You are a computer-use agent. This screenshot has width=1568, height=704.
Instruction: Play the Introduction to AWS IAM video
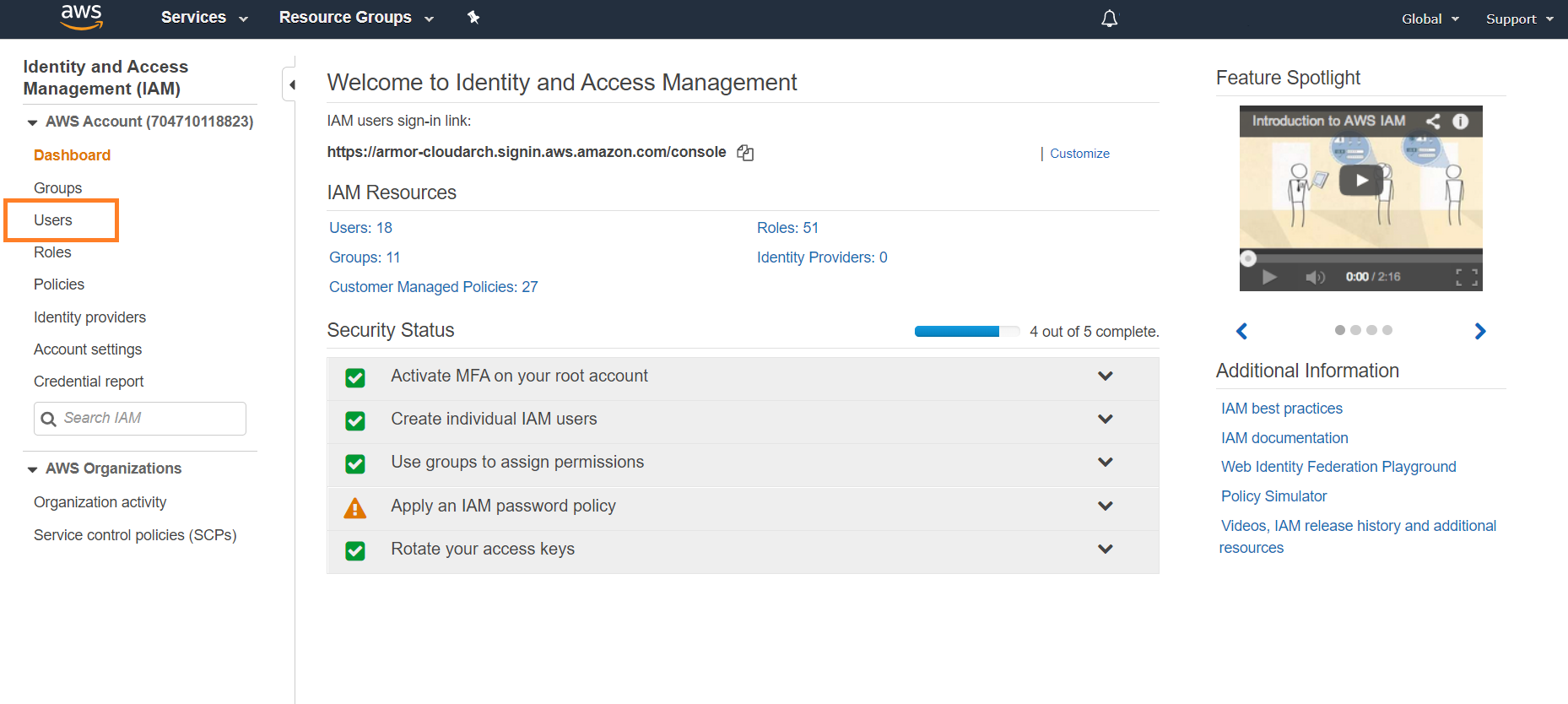coord(1360,180)
